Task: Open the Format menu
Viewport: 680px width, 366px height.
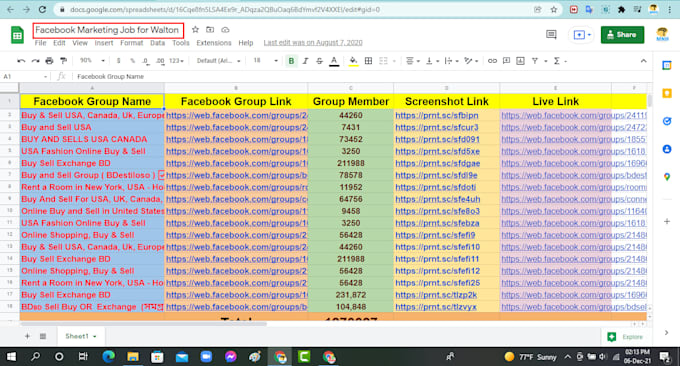Action: pyautogui.click(x=131, y=43)
